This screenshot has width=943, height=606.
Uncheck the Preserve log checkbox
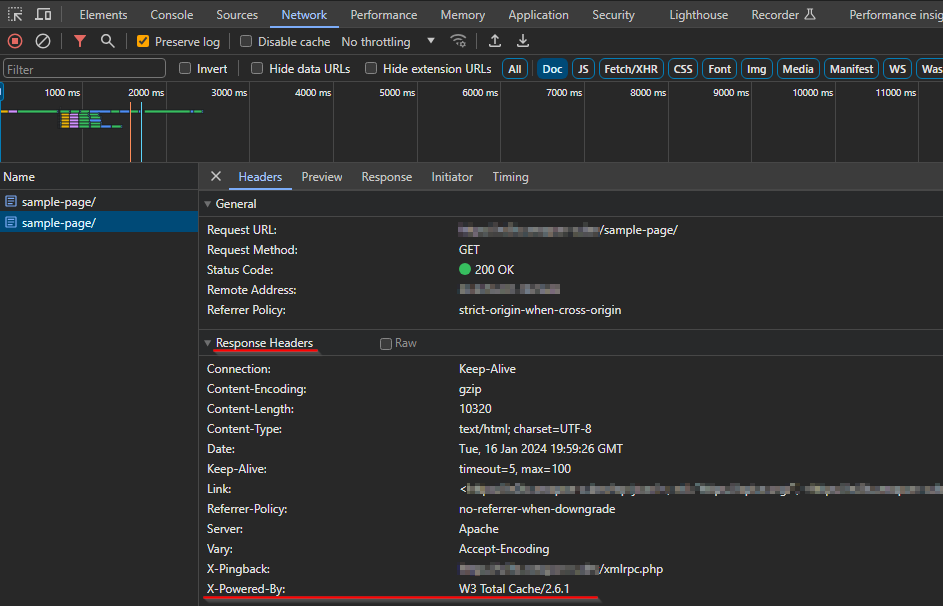[143, 41]
